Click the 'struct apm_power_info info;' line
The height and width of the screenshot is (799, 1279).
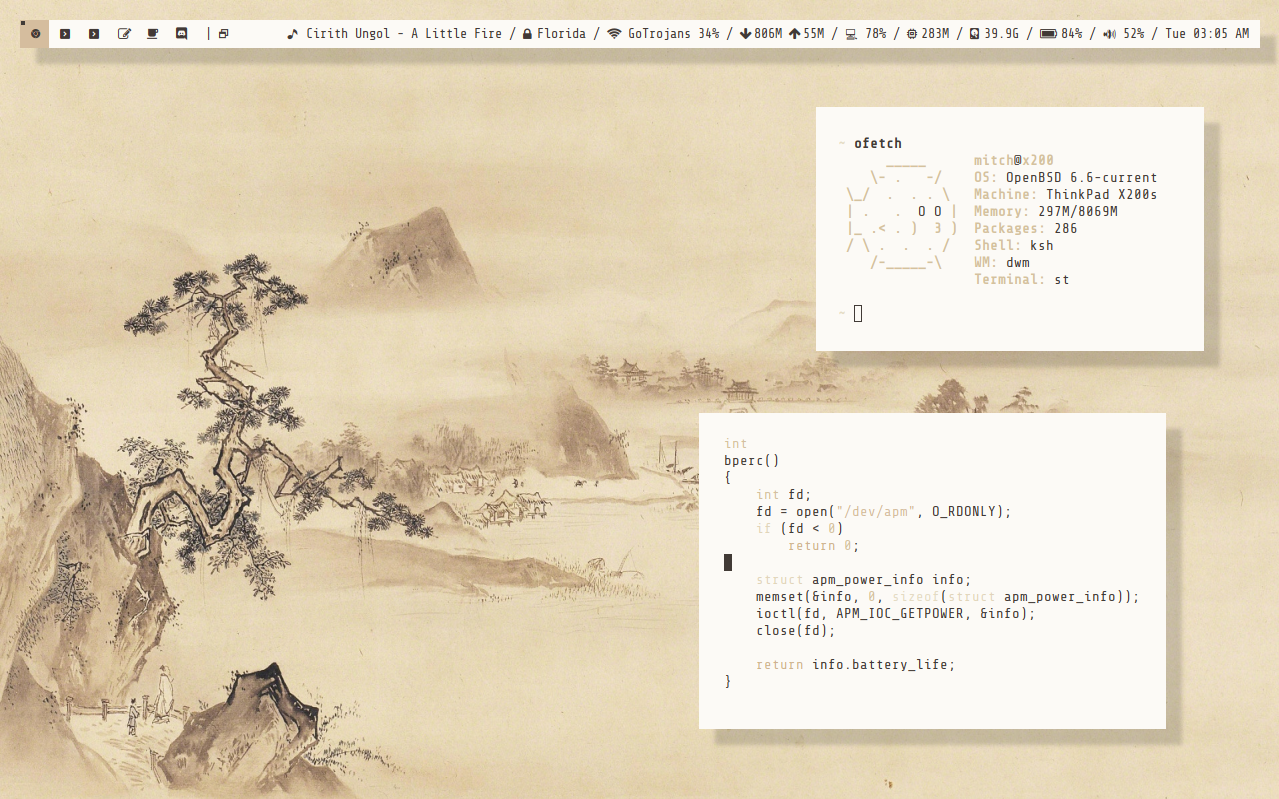click(x=864, y=579)
